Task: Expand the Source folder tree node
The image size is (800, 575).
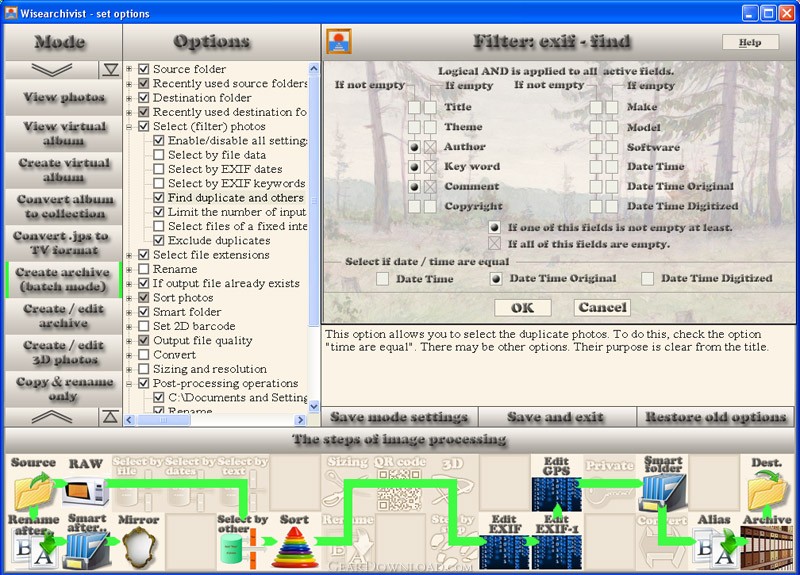Action: tap(129, 69)
